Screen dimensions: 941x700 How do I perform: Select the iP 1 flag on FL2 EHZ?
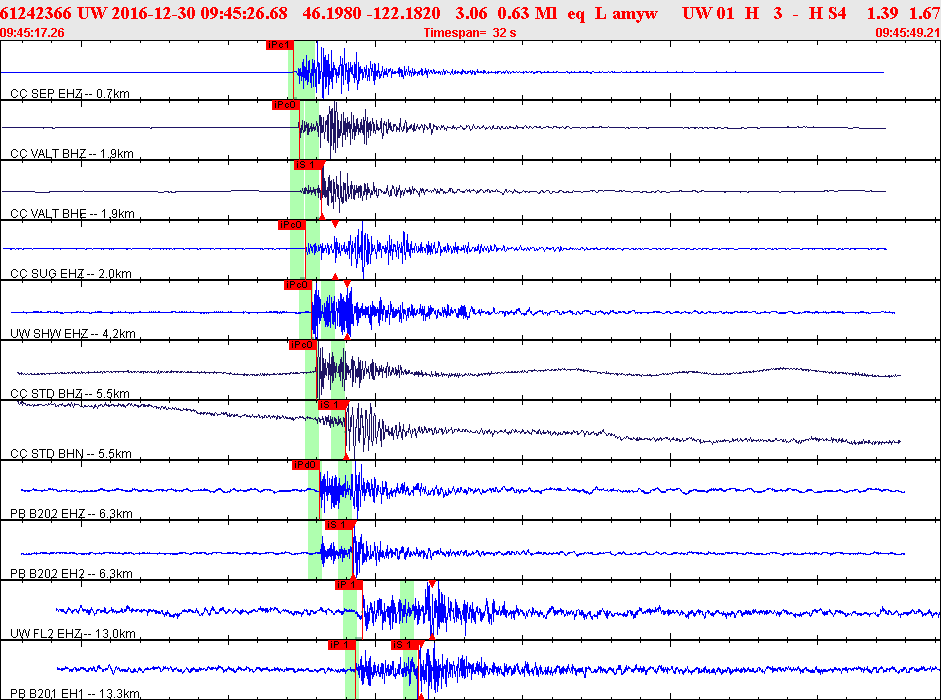[349, 585]
